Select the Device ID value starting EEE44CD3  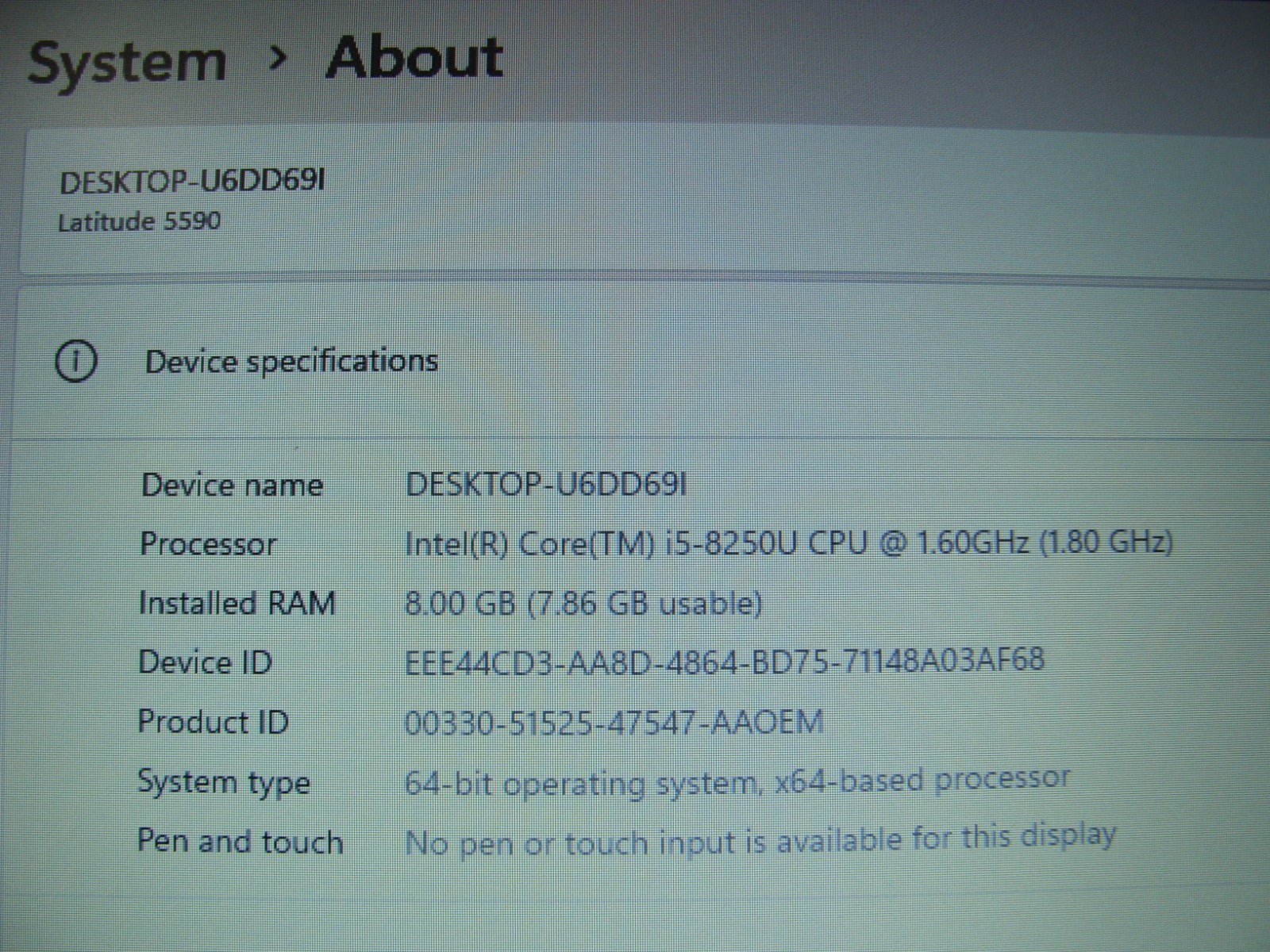click(x=724, y=660)
